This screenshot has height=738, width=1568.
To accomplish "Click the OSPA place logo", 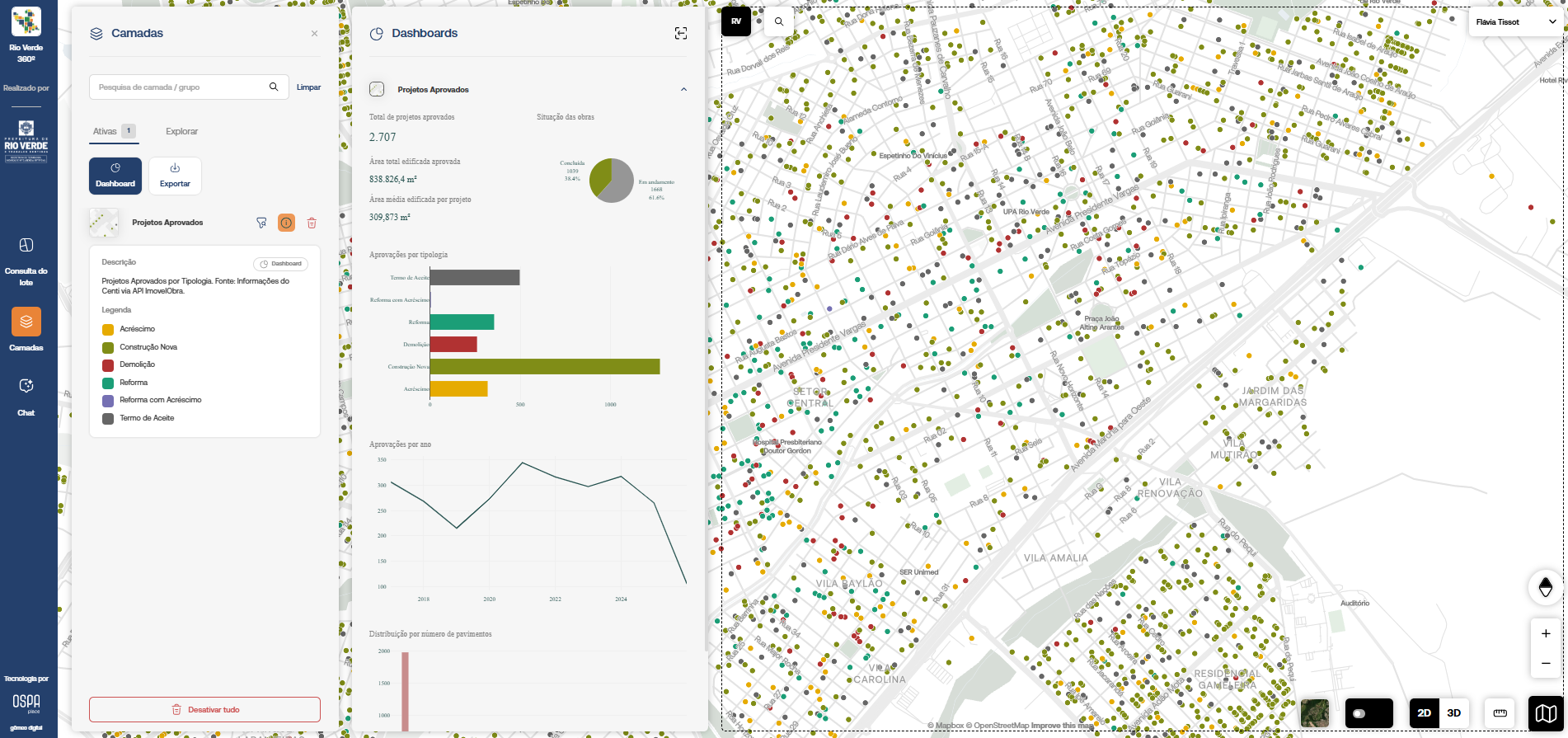I will (x=26, y=703).
